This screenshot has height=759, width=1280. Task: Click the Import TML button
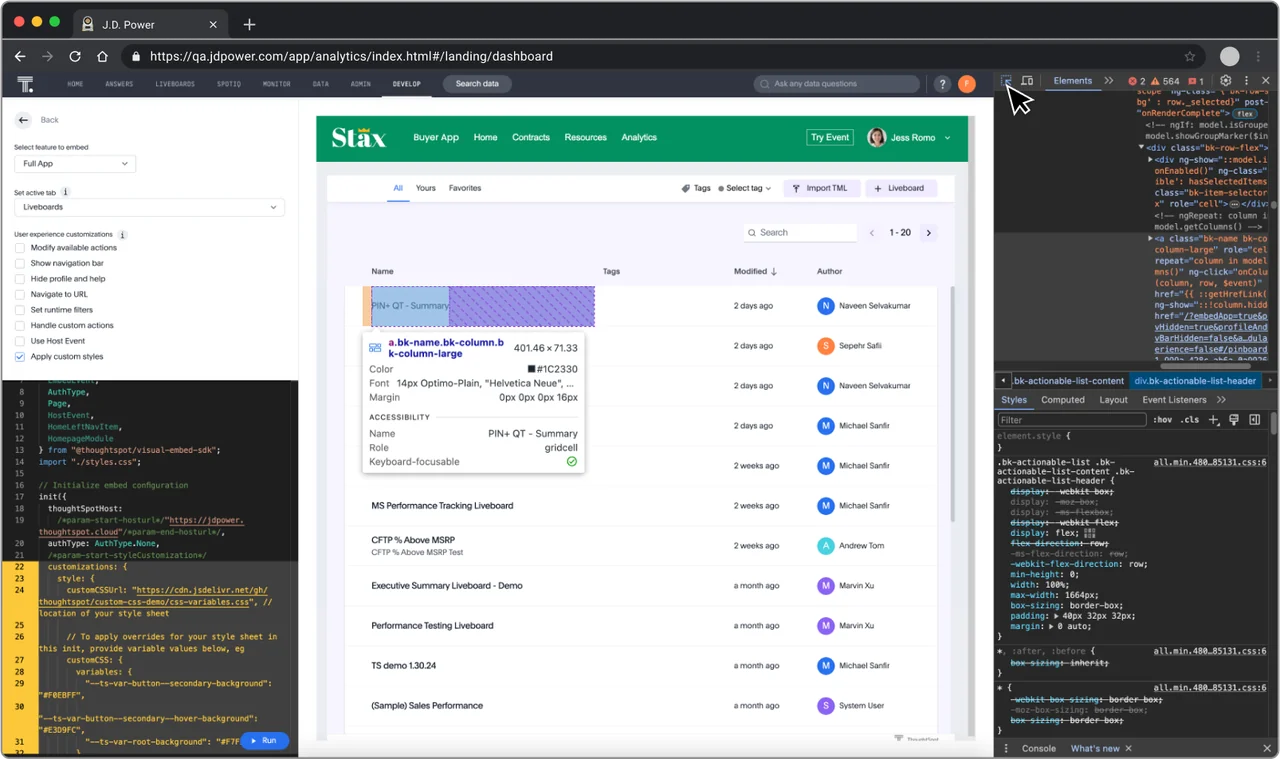tap(821, 188)
